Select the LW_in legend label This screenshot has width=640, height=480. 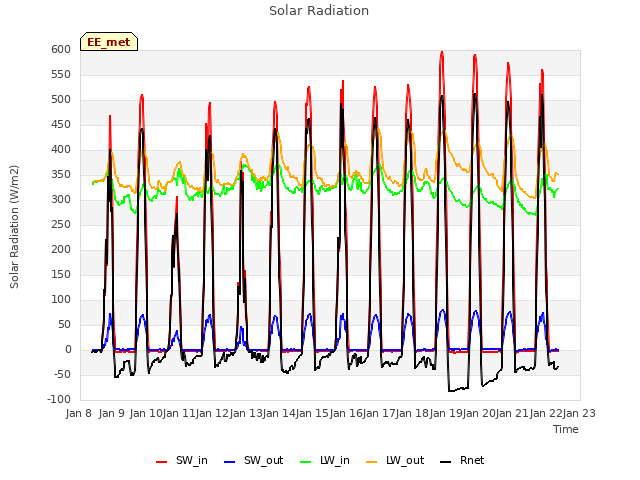[335, 461]
